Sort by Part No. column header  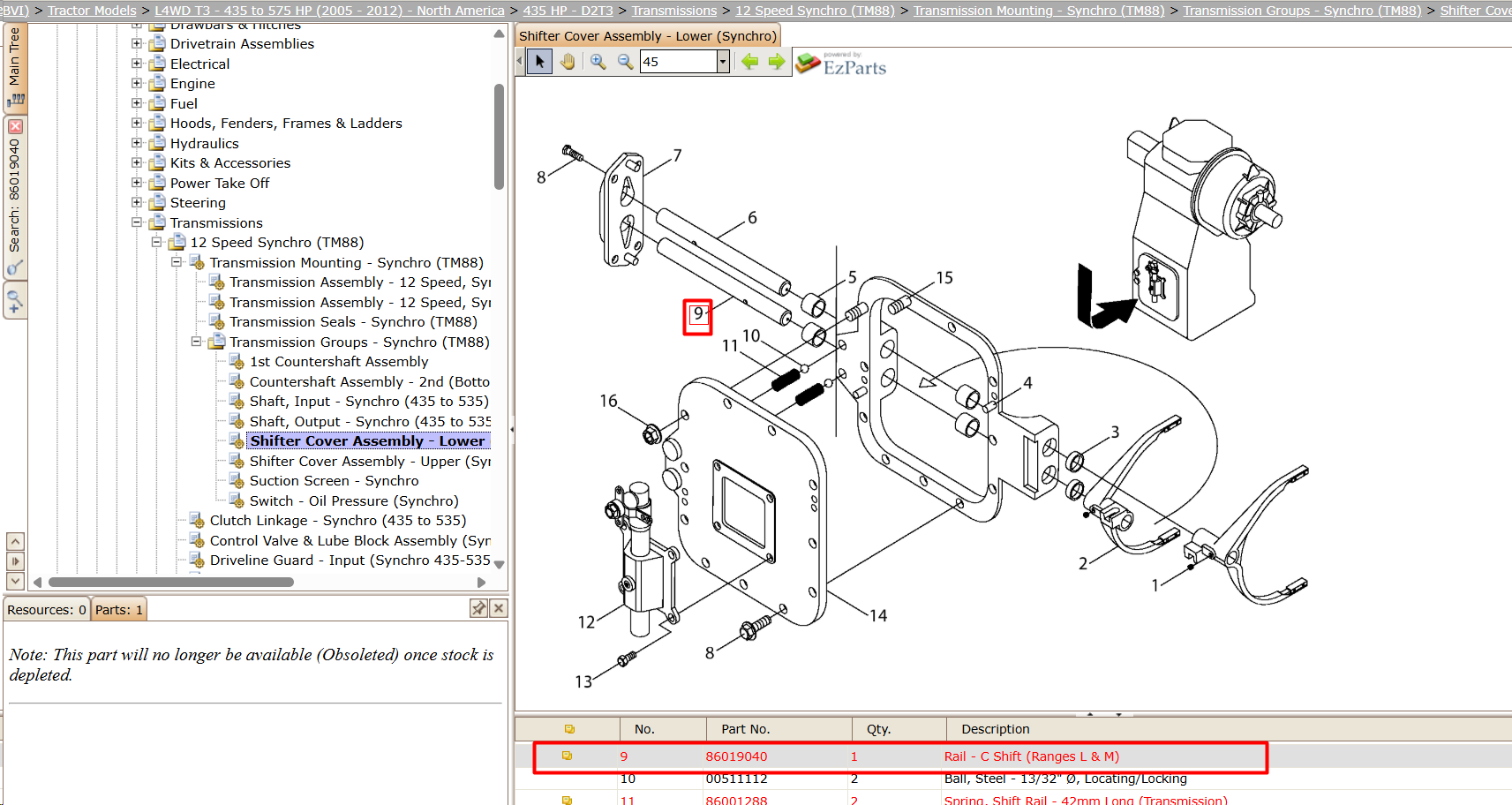point(779,729)
